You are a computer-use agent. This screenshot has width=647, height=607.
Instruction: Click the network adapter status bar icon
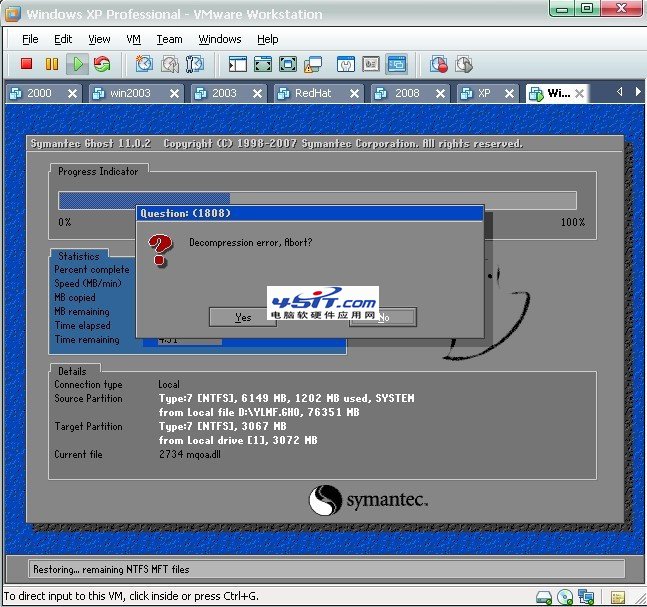586,597
